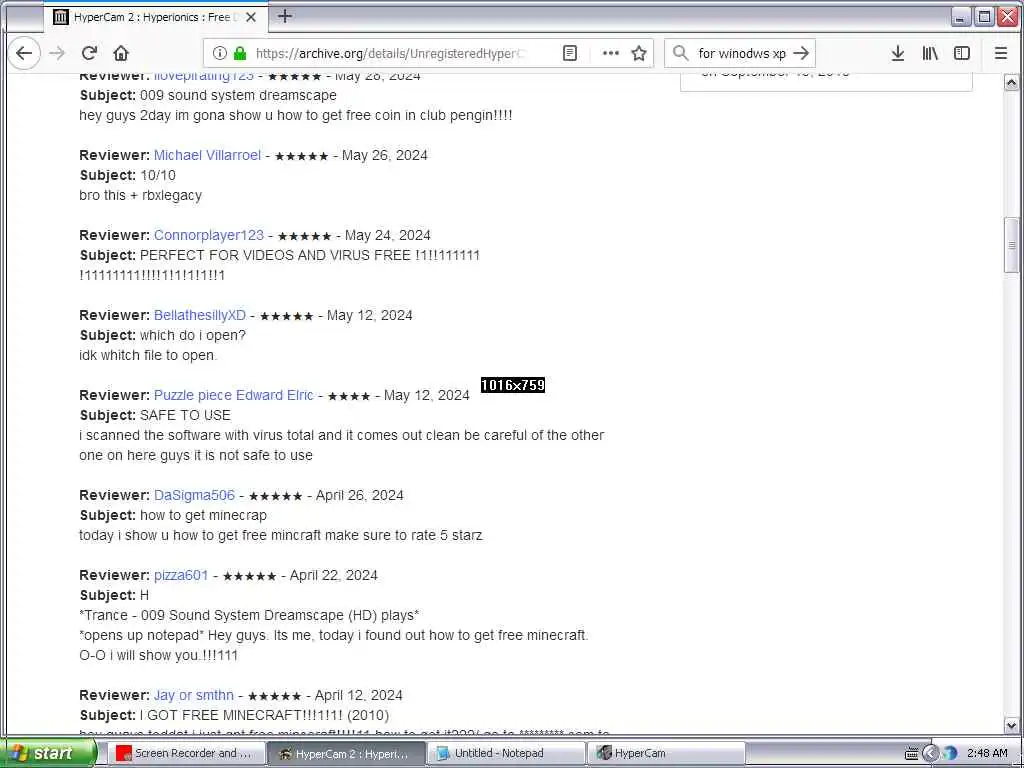Show site information icon in address bar
The image size is (1024, 768).
tap(220, 53)
